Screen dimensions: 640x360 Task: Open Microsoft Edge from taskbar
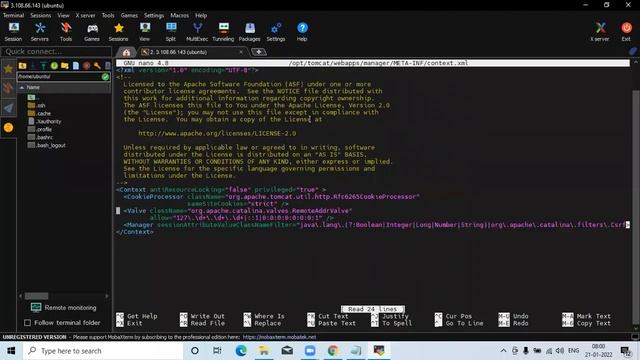point(241,351)
